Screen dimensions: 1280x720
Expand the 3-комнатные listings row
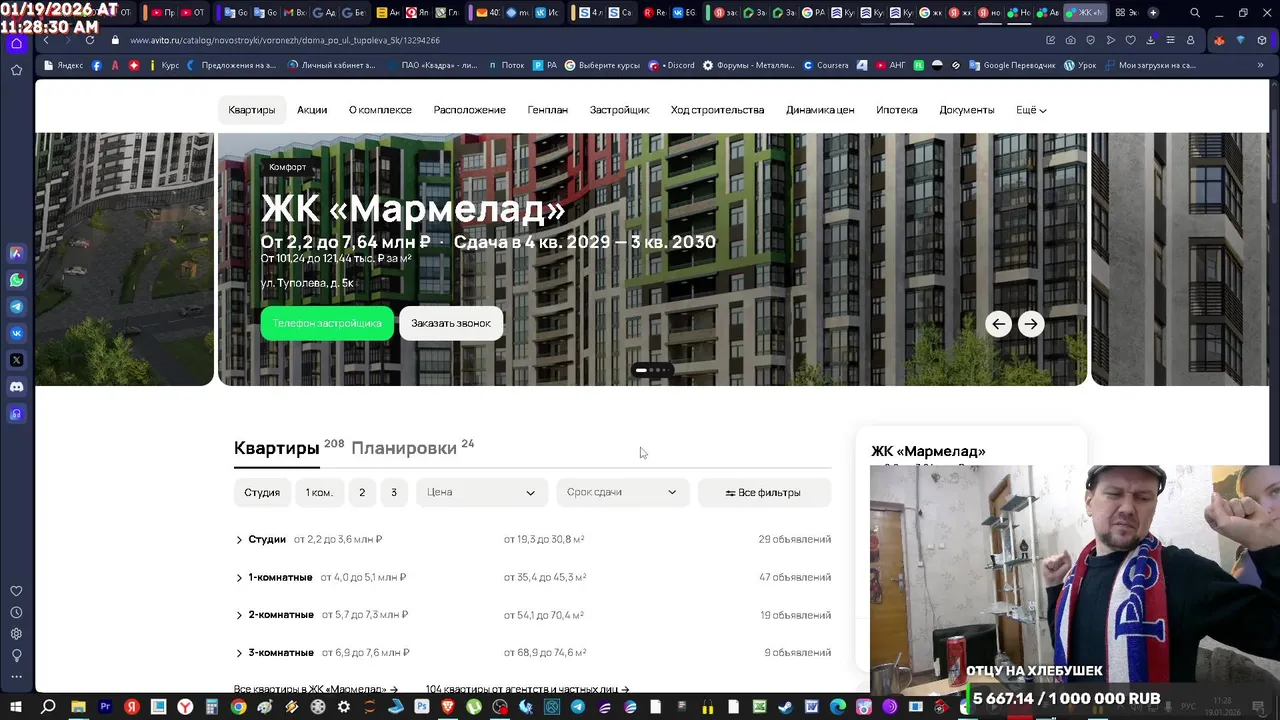(532, 653)
